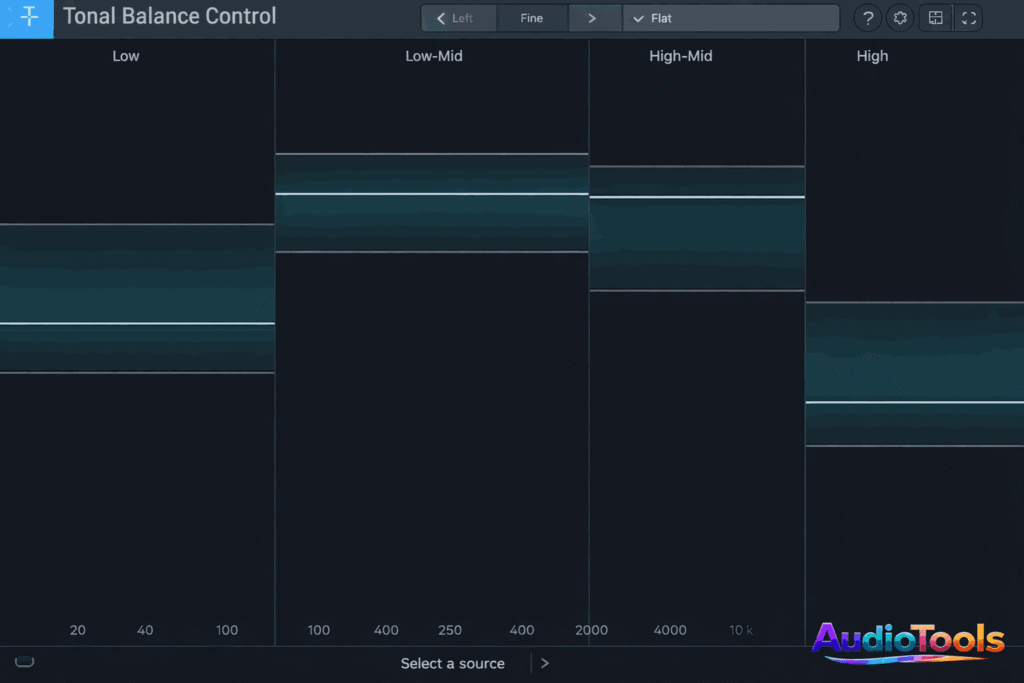Image resolution: width=1024 pixels, height=683 pixels.
Task: Enter fullscreen with the expand icon
Action: 967,18
